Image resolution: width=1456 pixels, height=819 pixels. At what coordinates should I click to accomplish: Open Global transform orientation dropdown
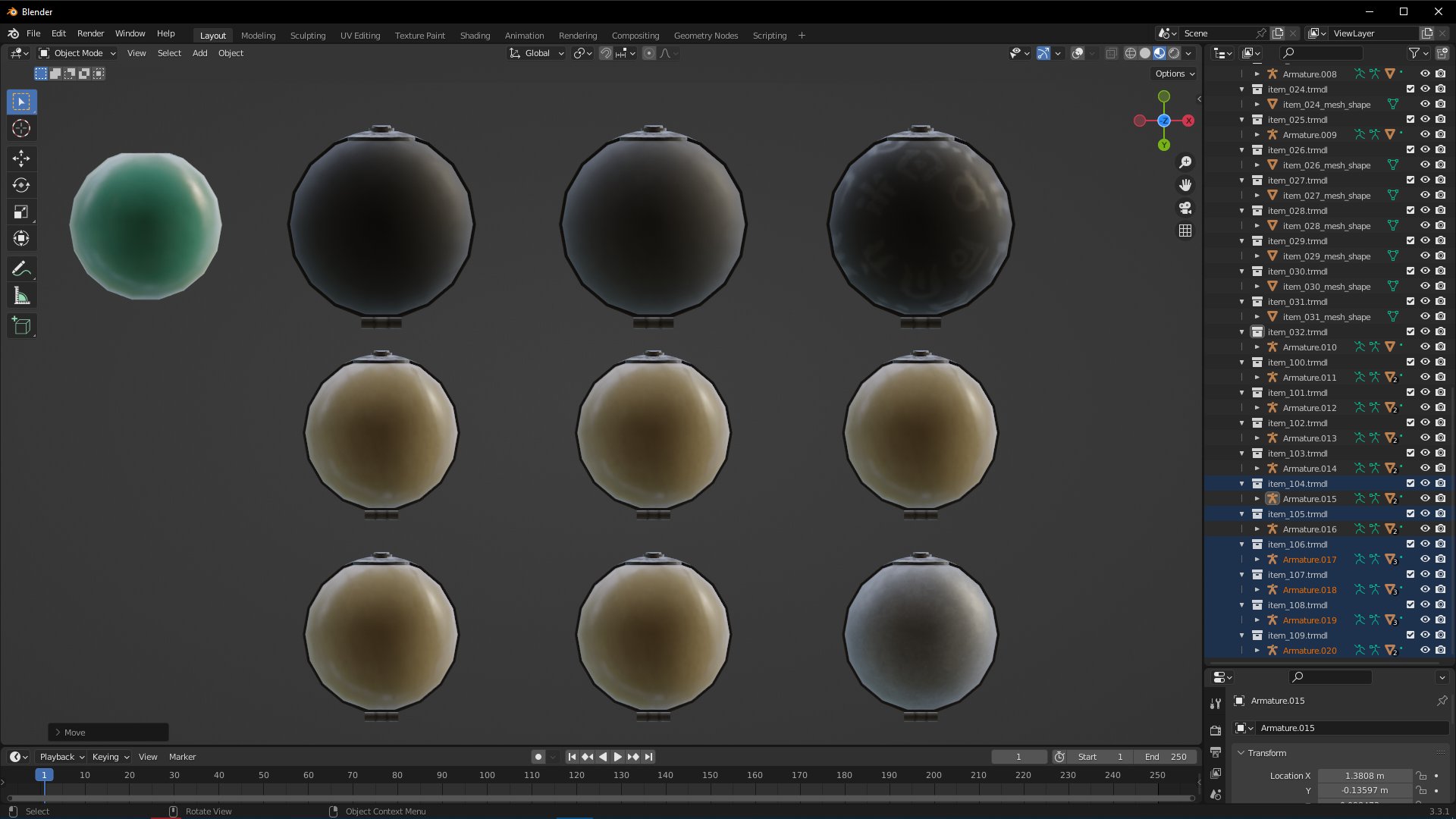pyautogui.click(x=536, y=53)
